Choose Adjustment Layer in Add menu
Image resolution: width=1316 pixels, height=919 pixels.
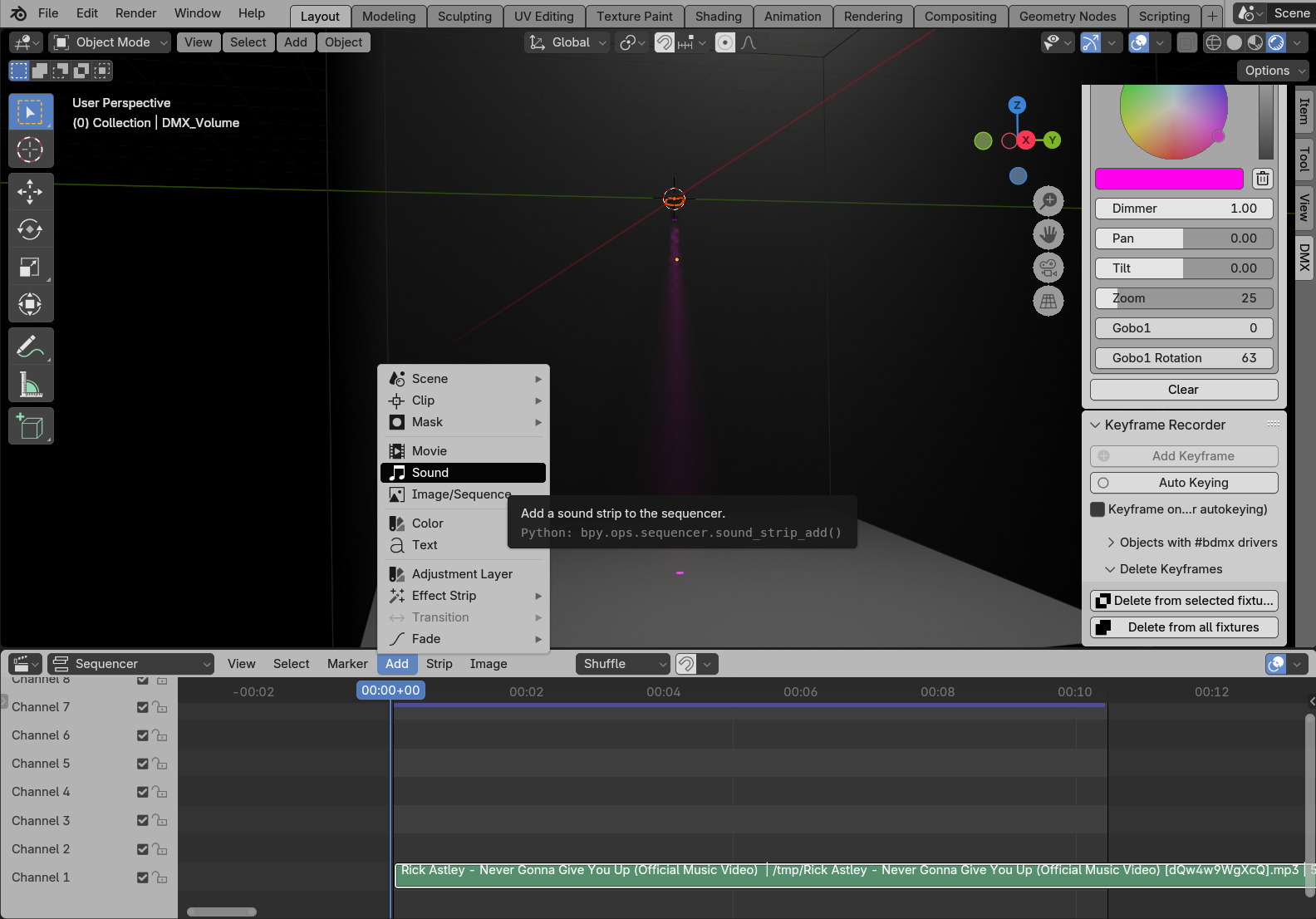click(x=463, y=574)
